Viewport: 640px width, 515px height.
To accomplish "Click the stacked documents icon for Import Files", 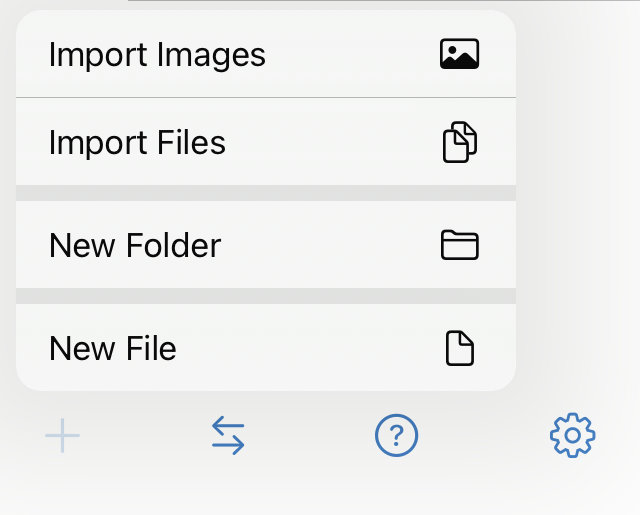I will point(460,142).
